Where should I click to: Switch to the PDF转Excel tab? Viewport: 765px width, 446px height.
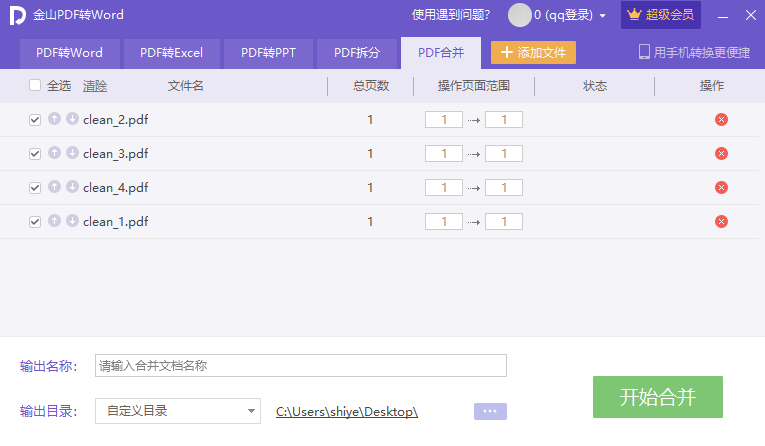(171, 53)
